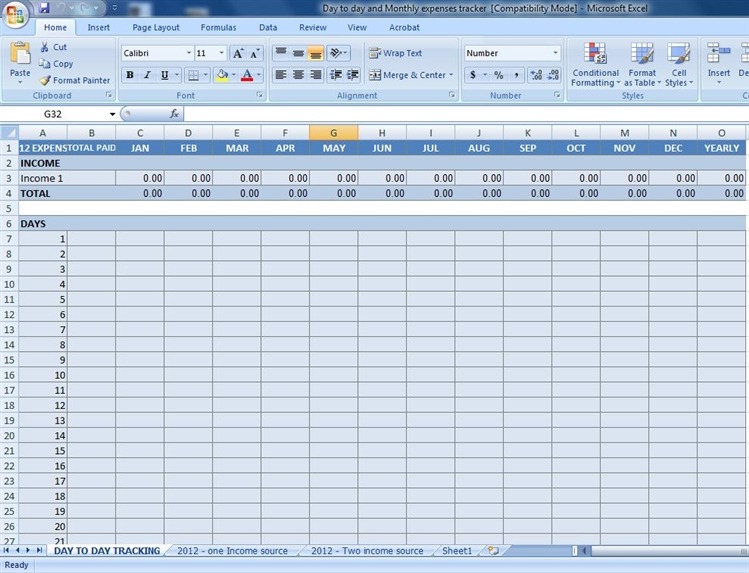Save the workbook with Quick Access Save

(44, 8)
